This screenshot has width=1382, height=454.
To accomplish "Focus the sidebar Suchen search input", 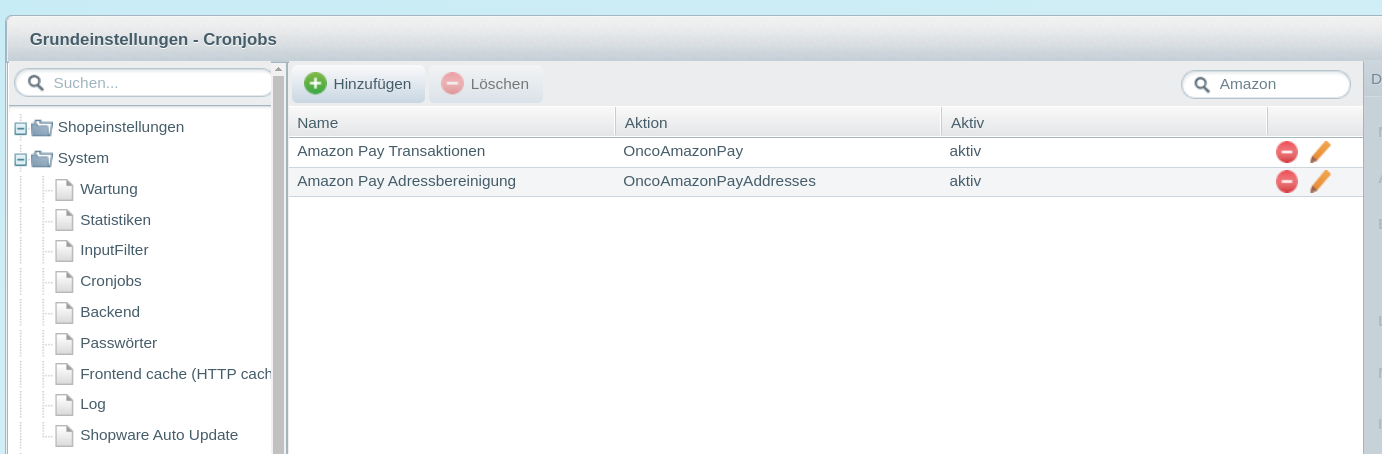I will coord(155,83).
